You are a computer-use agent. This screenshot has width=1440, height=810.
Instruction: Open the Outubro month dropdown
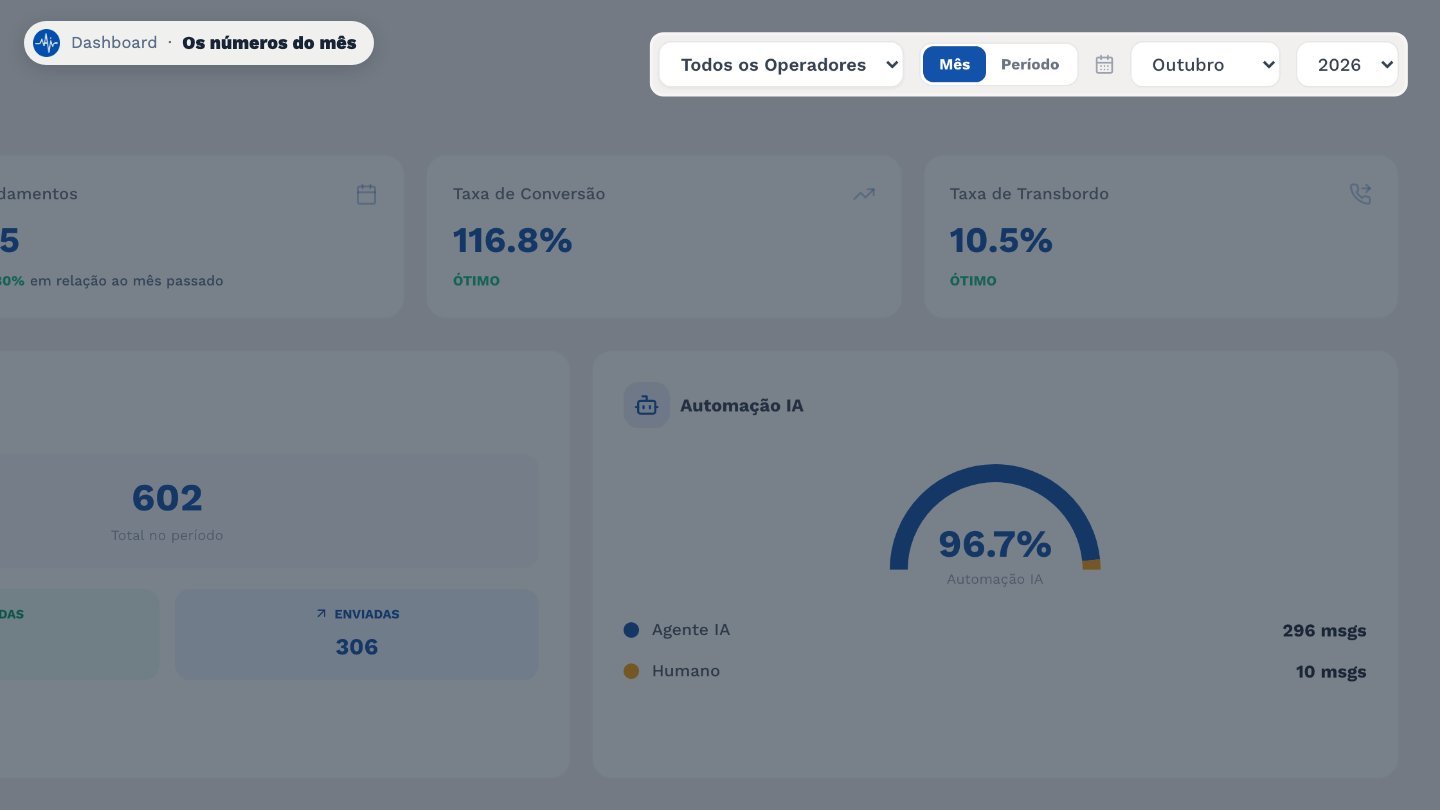tap(1205, 65)
